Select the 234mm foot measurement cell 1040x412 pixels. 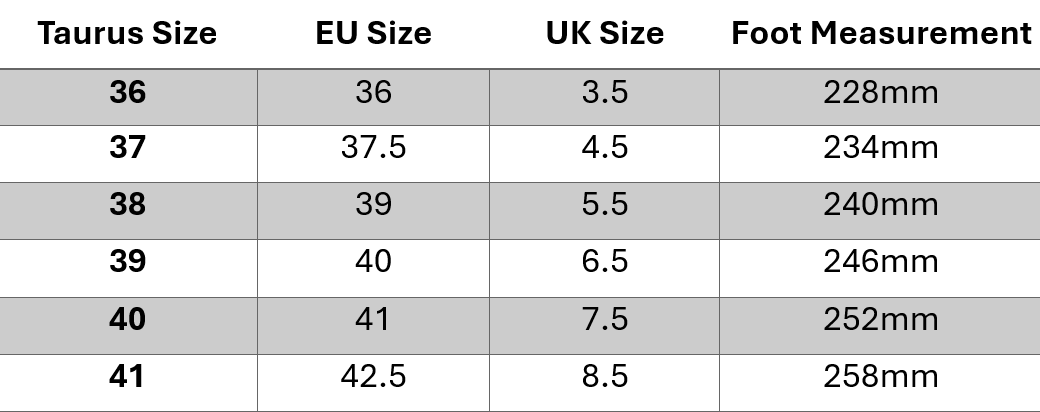tap(880, 148)
